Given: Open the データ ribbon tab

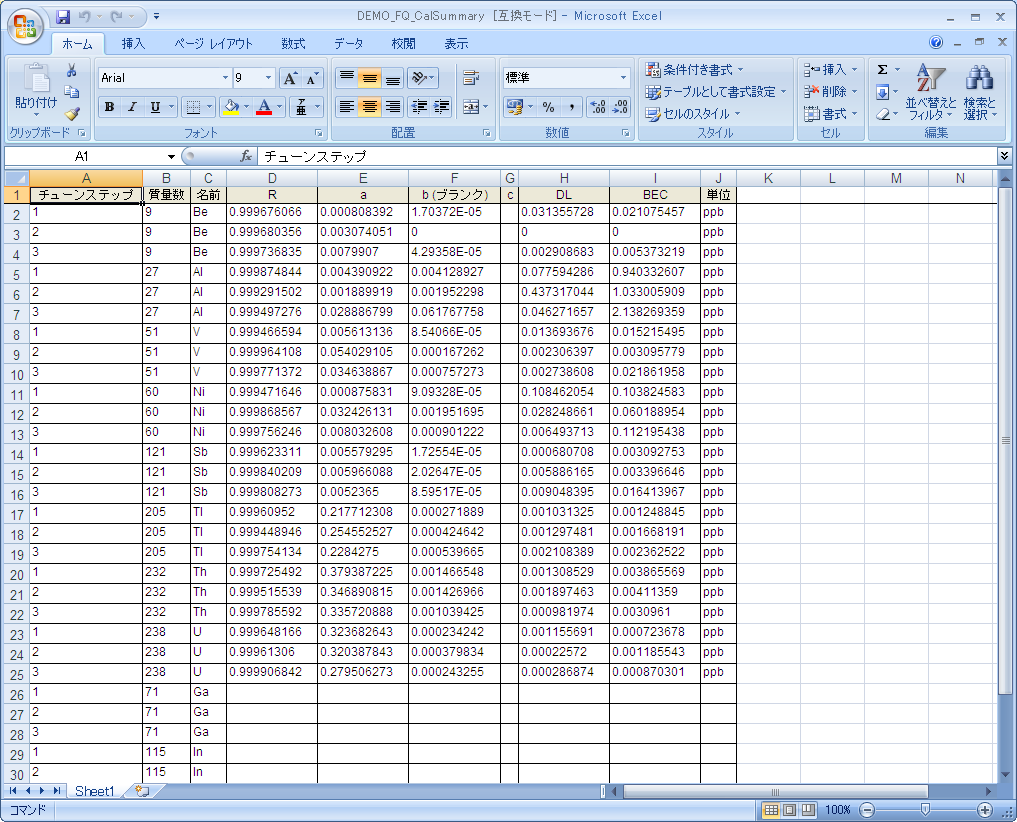Looking at the screenshot, I should 348,43.
